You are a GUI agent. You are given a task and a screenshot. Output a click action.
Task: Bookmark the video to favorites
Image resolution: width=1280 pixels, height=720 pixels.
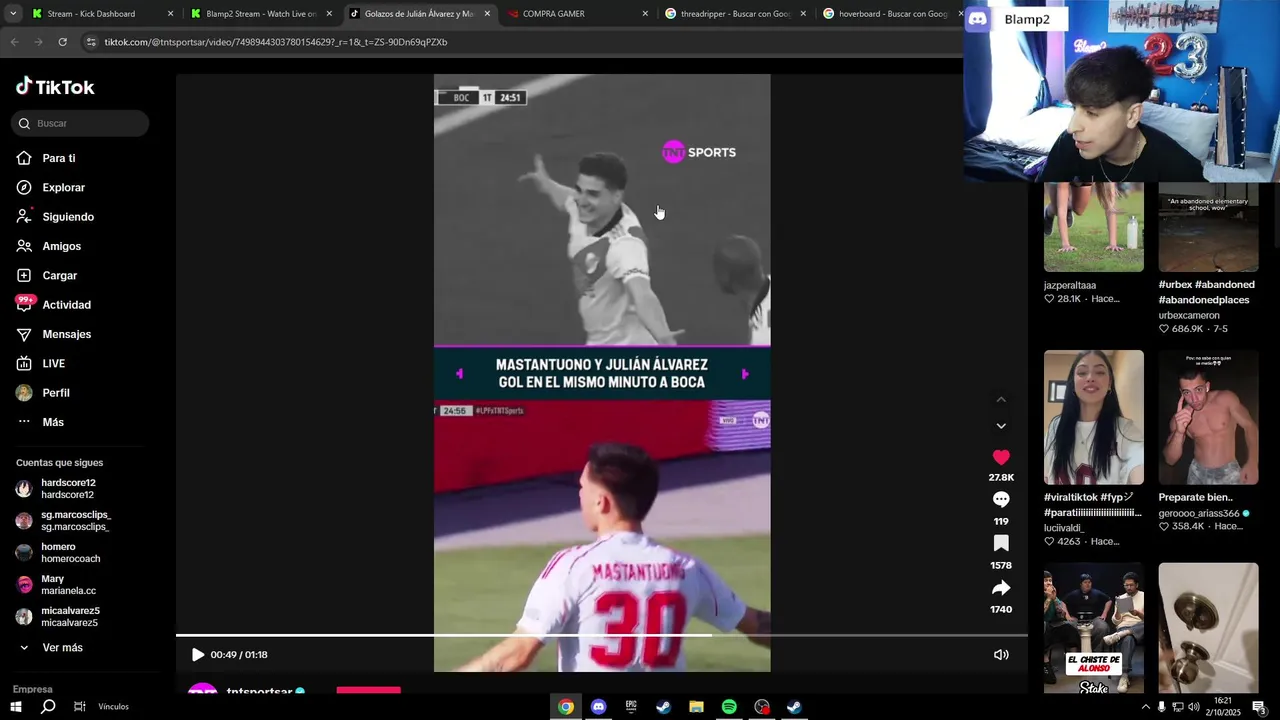(1001, 544)
